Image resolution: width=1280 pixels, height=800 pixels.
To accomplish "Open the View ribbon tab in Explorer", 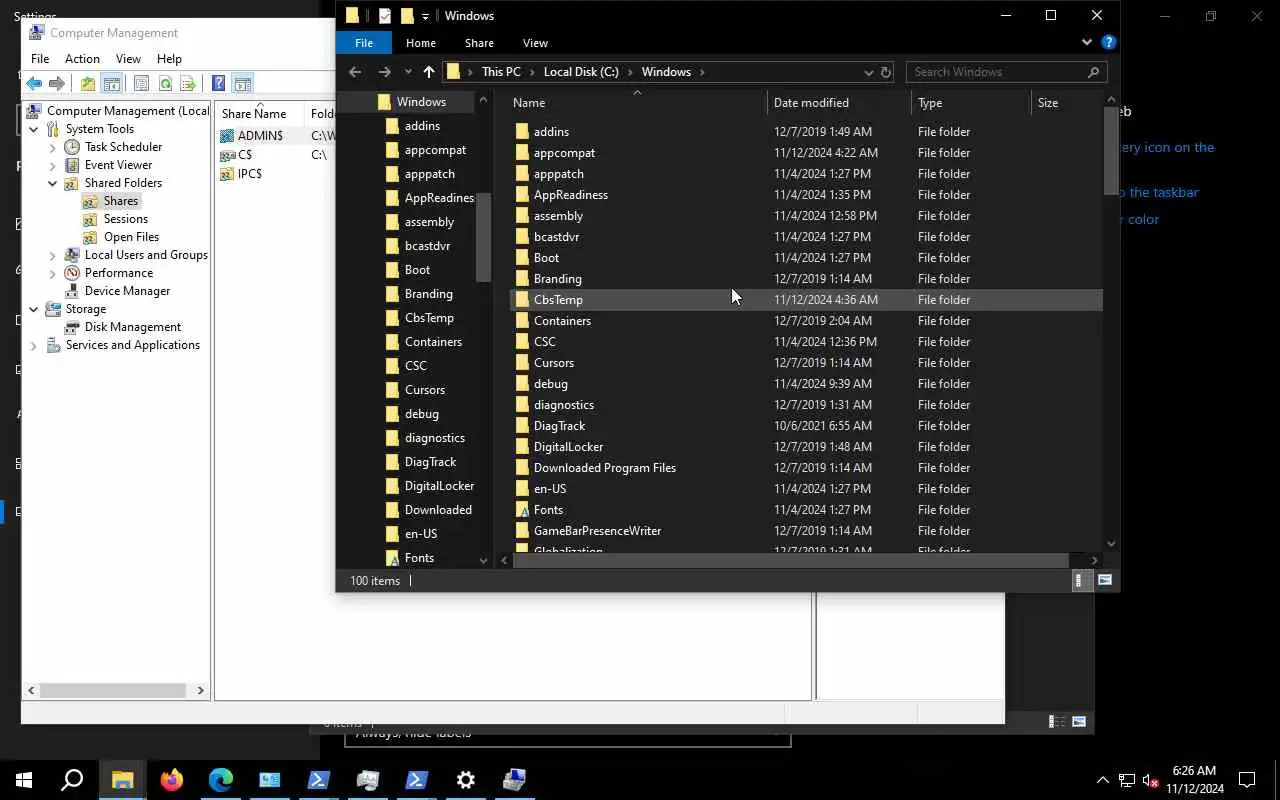I will click(535, 43).
